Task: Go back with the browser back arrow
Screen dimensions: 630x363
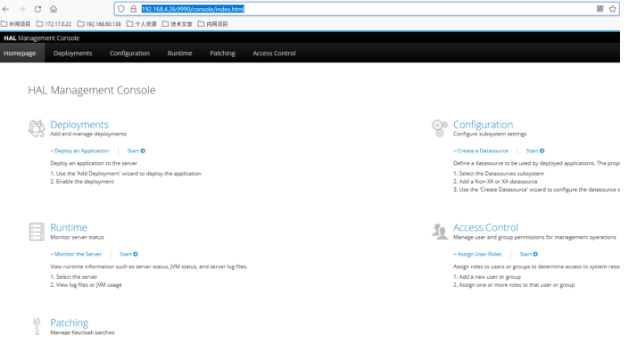Action: tap(6, 9)
